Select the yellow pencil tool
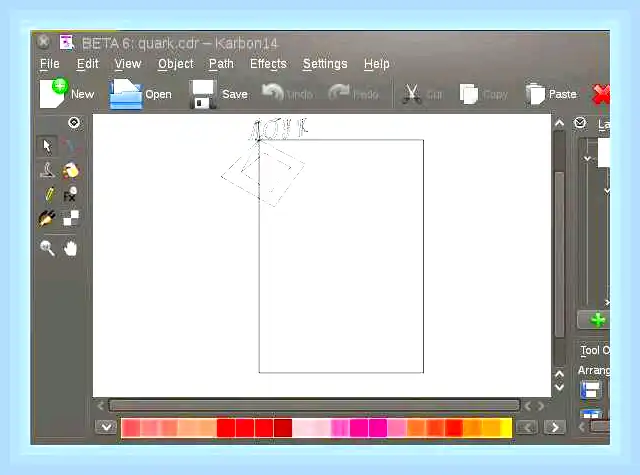The width and height of the screenshot is (640, 475). click(x=49, y=195)
